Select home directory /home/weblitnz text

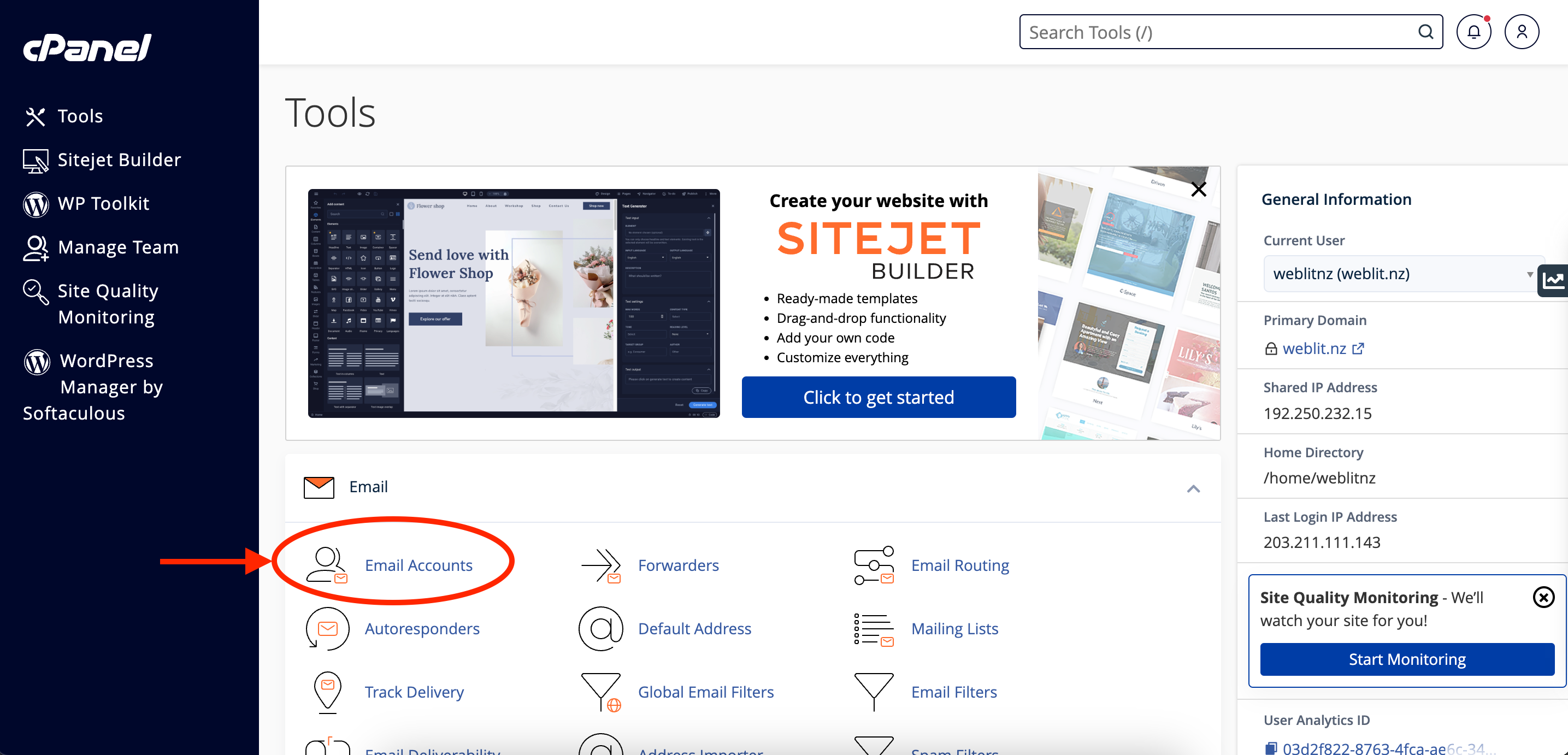tap(1319, 478)
